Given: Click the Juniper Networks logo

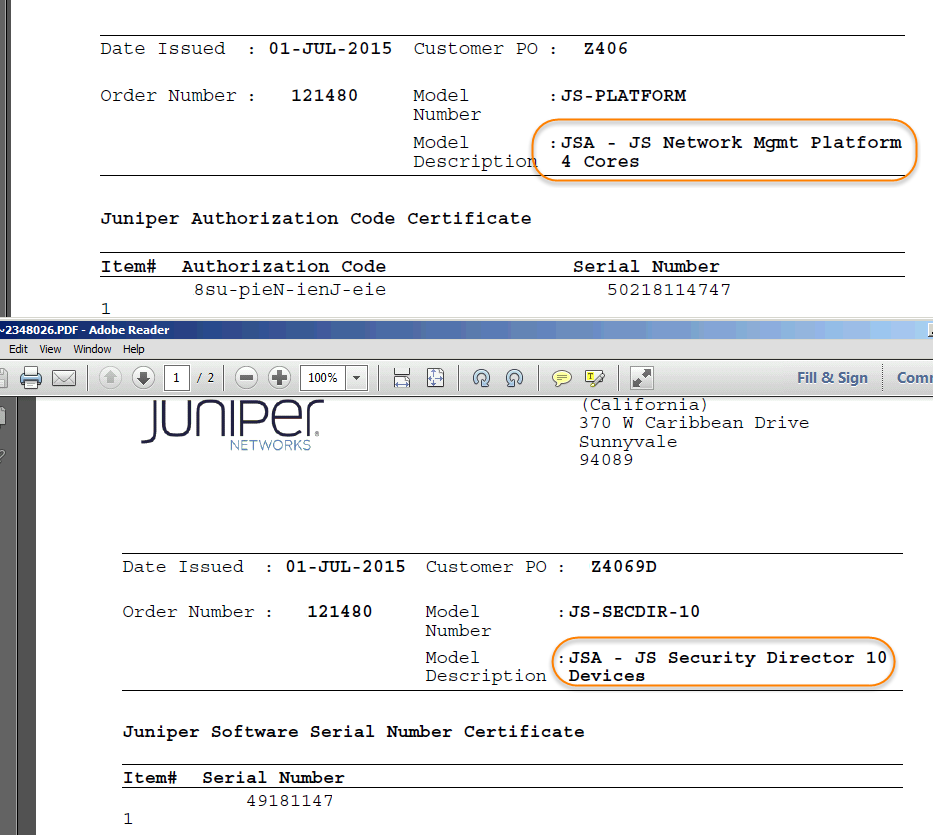Looking at the screenshot, I should tap(233, 425).
